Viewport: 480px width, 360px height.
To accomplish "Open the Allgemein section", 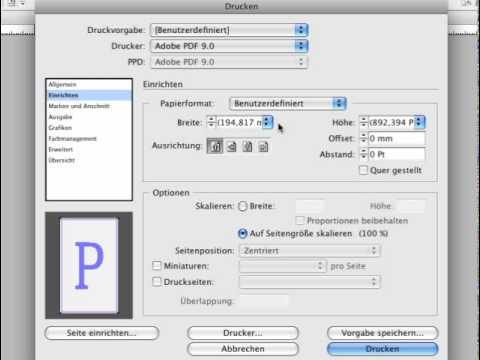I will click(x=89, y=84).
